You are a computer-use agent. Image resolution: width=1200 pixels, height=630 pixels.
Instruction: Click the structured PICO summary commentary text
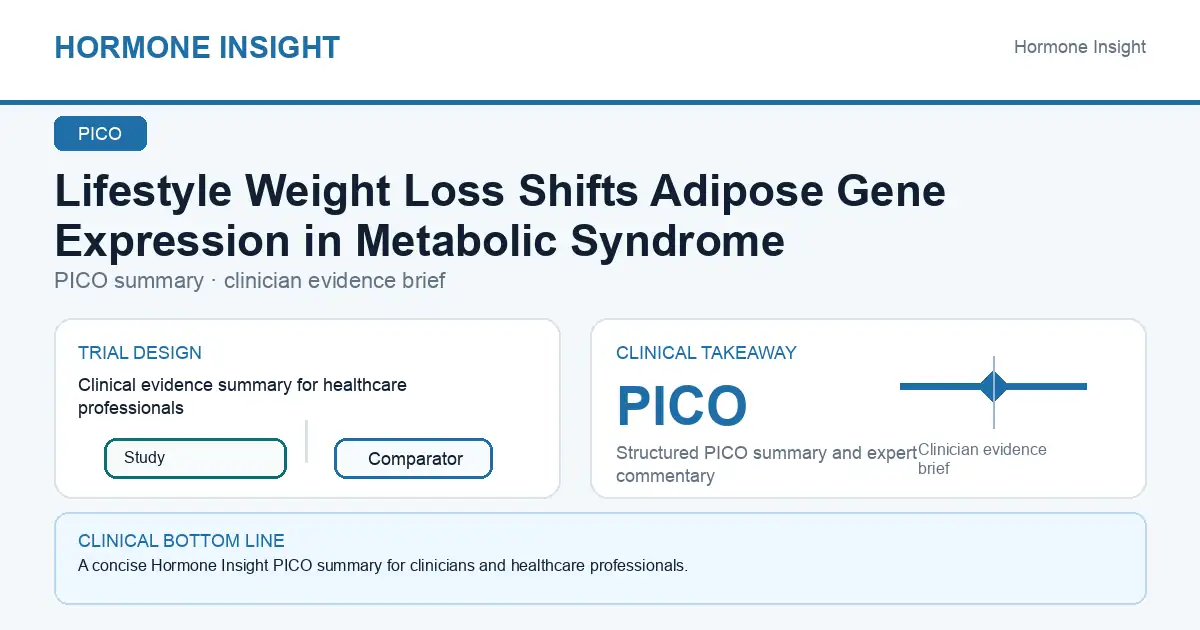pos(766,464)
